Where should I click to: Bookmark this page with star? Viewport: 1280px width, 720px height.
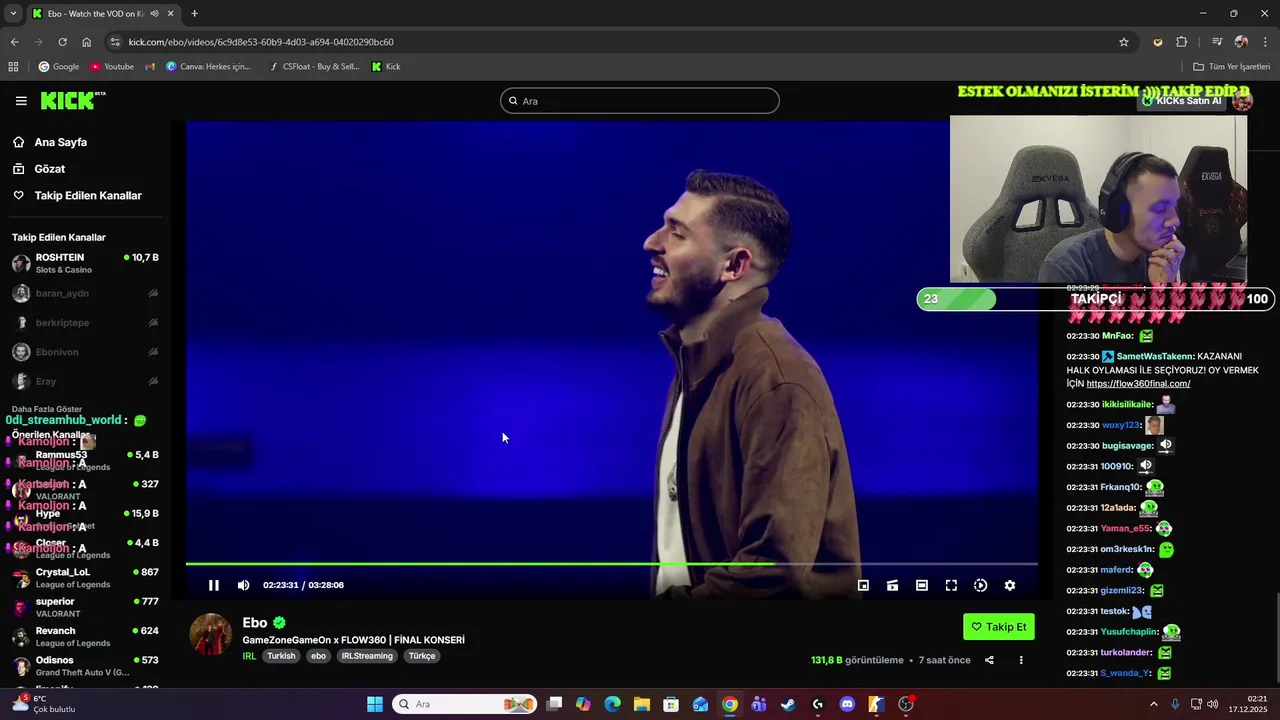1124,42
